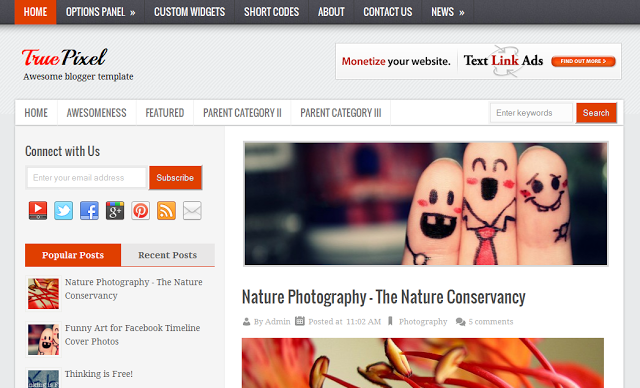Open the 5 comments link
The width and height of the screenshot is (640, 388).
[491, 321]
